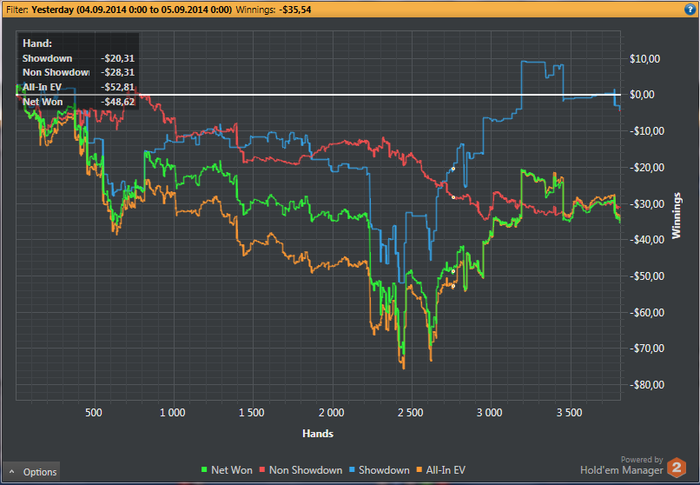Click the -$50,00 y-axis label

pyautogui.click(x=647, y=276)
